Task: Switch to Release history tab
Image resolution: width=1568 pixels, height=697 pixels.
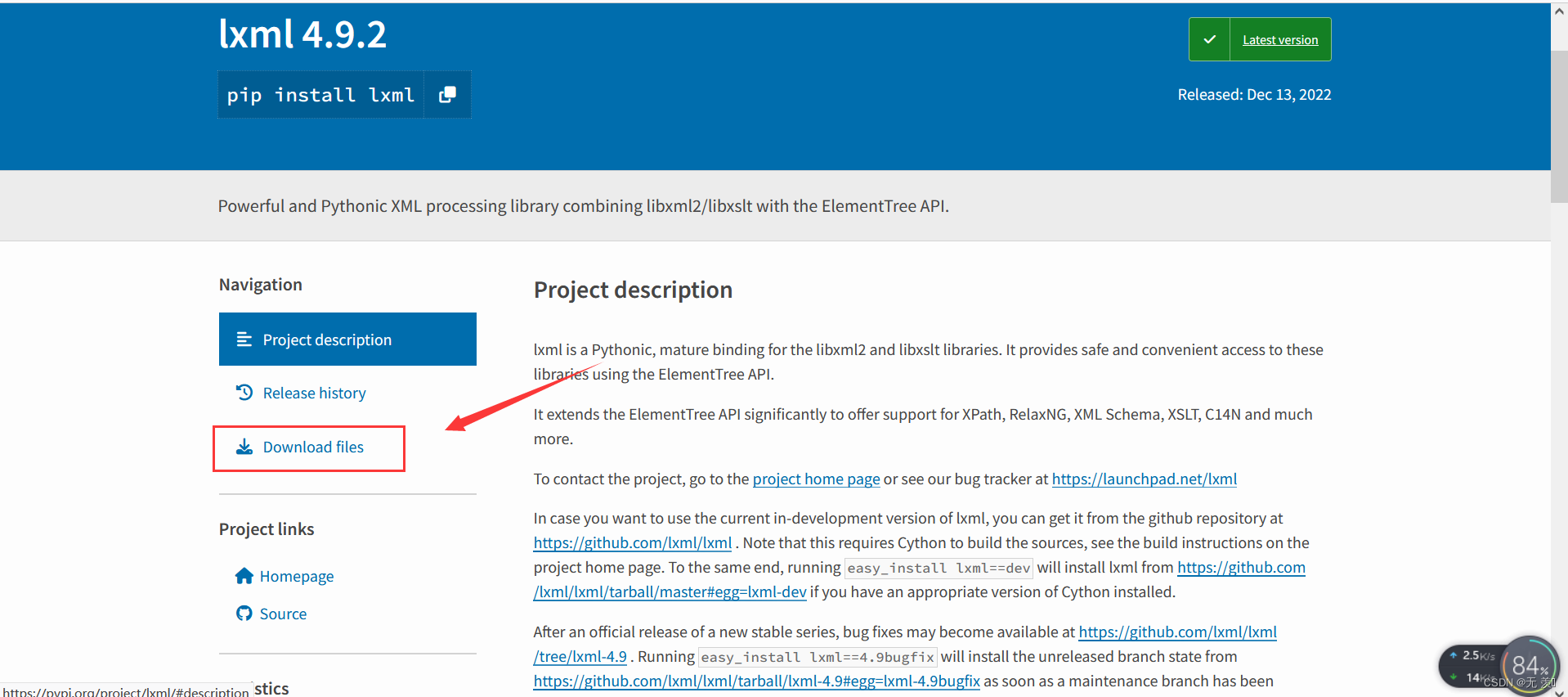Action: pos(314,393)
